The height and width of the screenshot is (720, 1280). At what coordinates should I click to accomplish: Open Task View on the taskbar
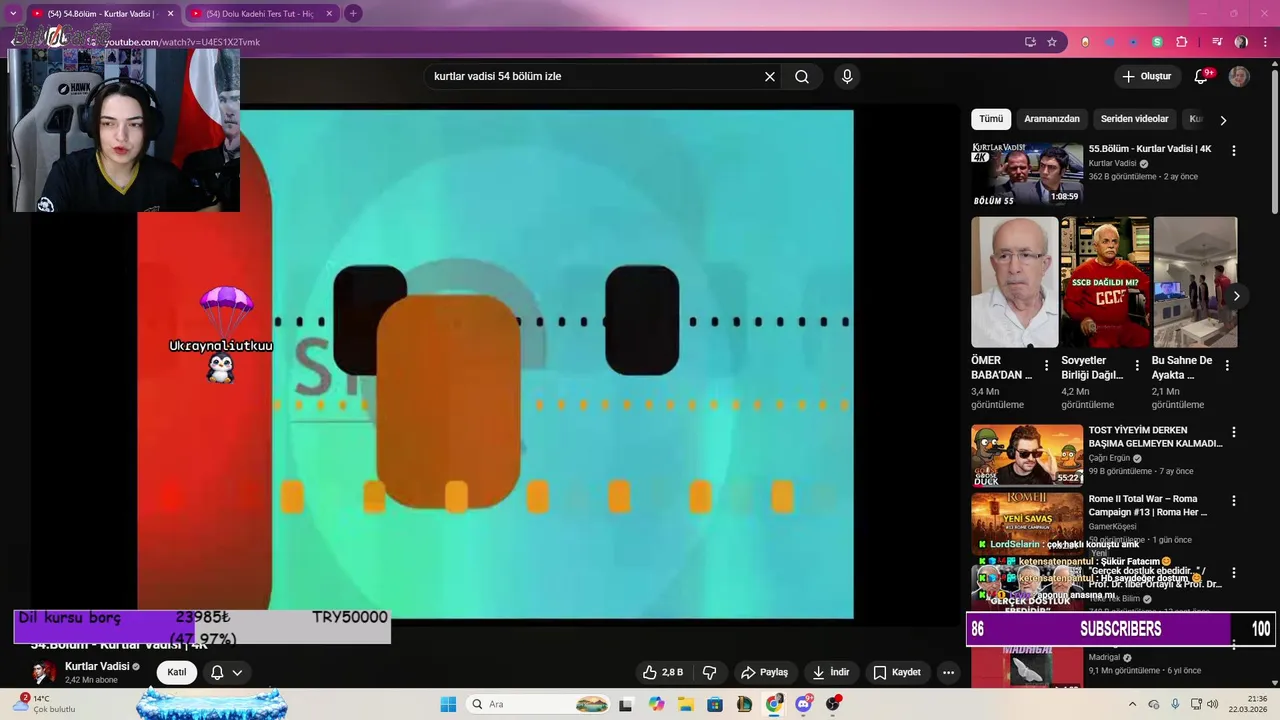626,704
